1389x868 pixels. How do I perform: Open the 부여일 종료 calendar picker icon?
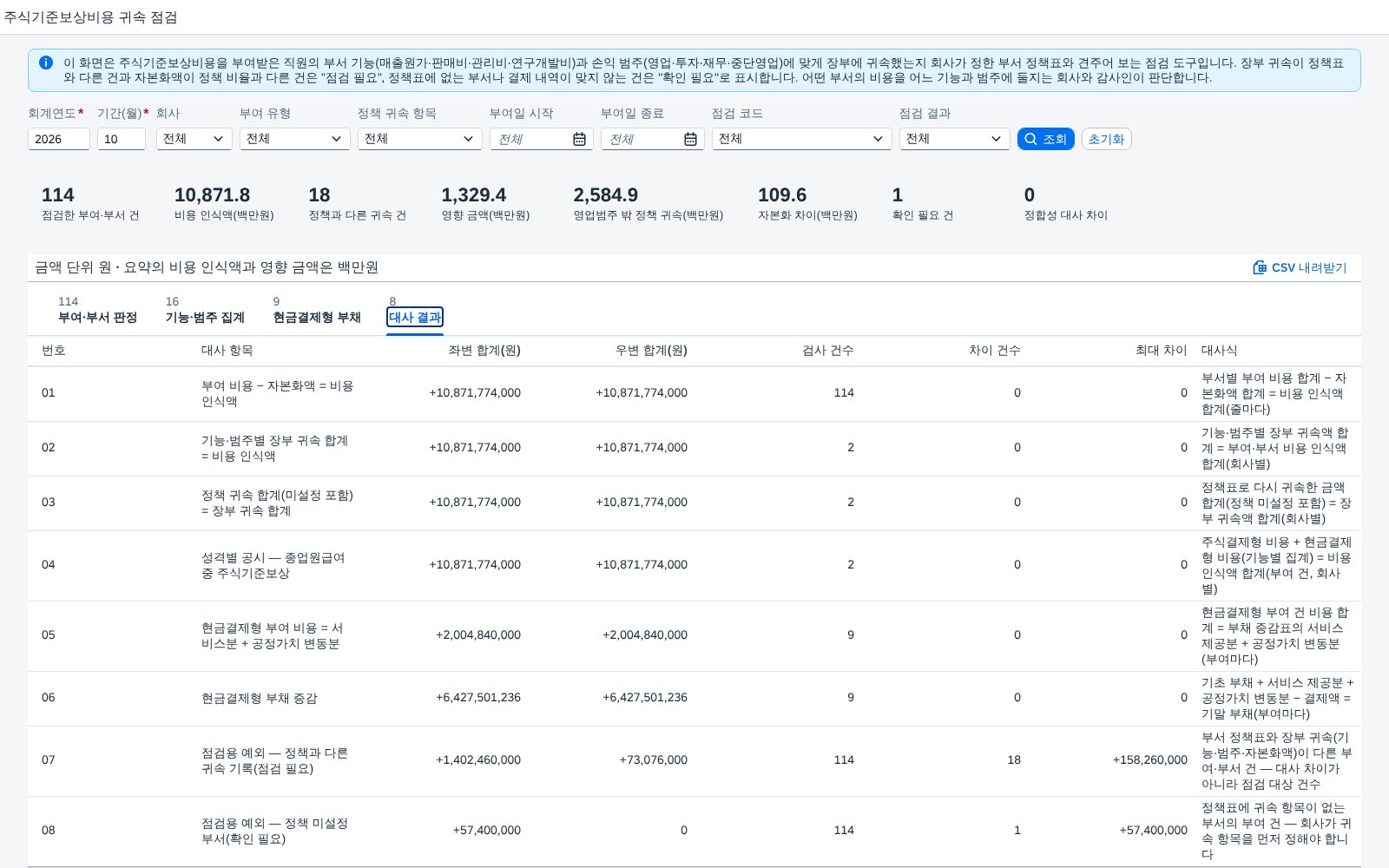coord(690,139)
